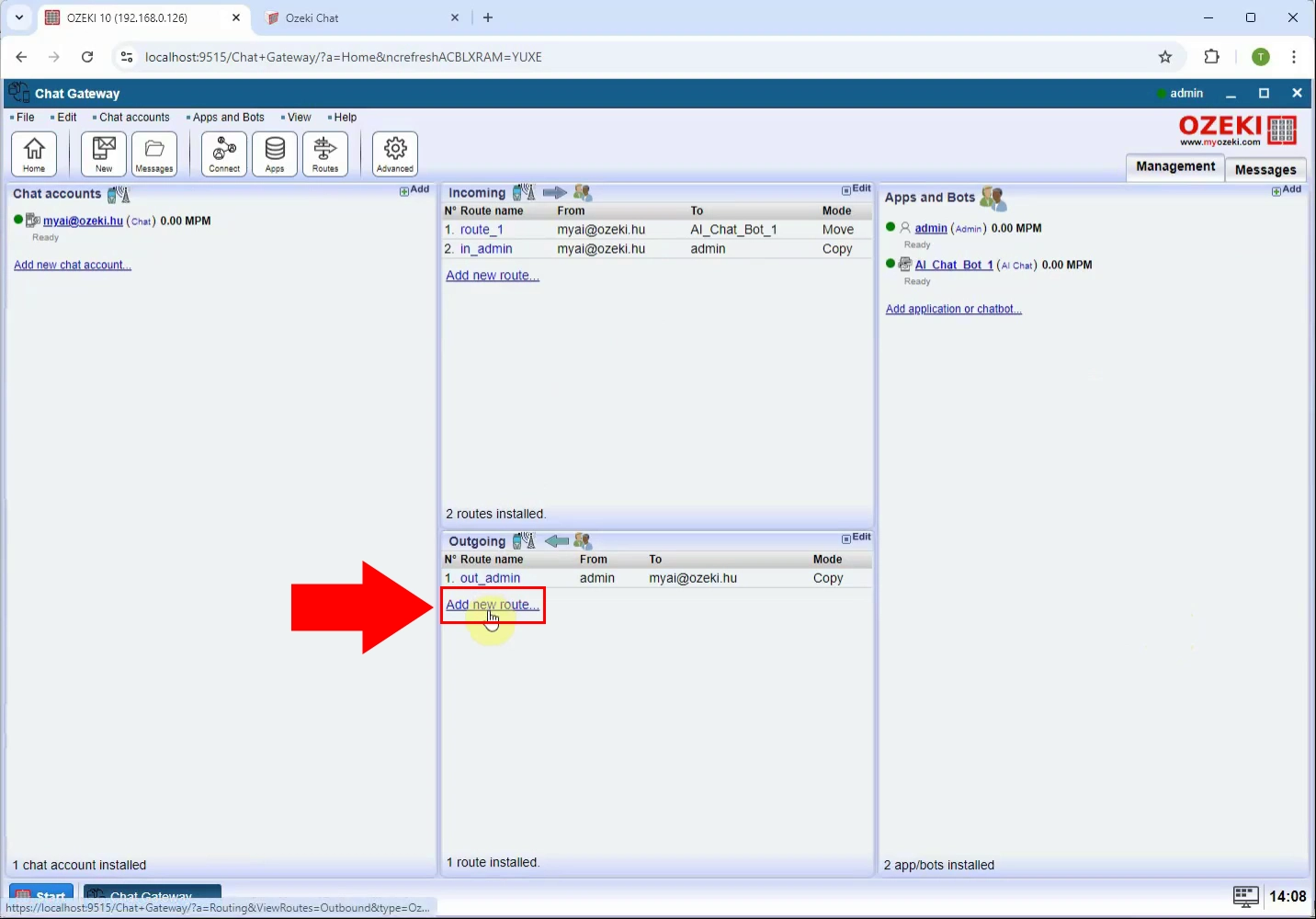Open the browser extensions icon

[1212, 57]
